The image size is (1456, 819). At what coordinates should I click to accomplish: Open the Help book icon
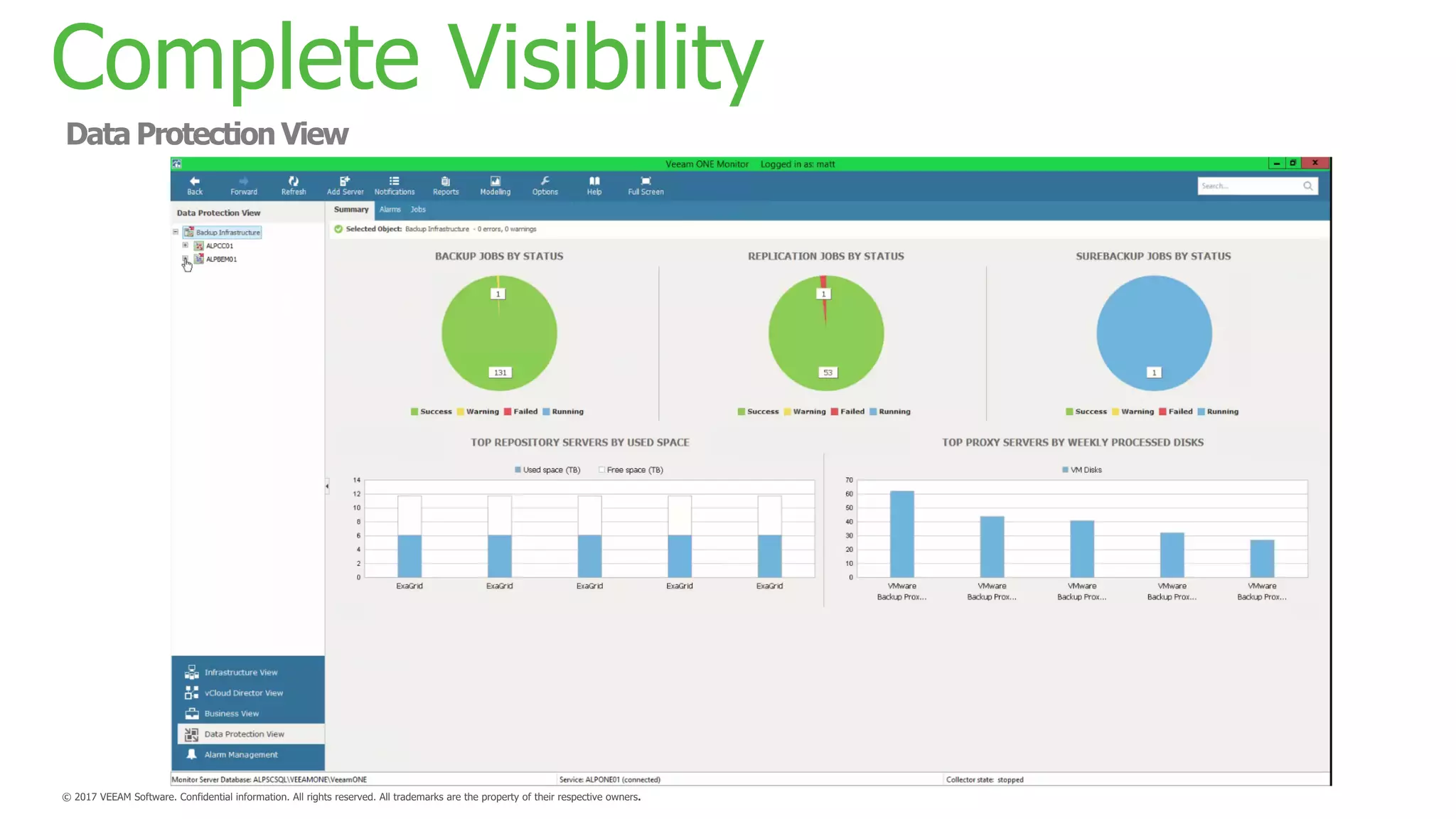coord(594,182)
